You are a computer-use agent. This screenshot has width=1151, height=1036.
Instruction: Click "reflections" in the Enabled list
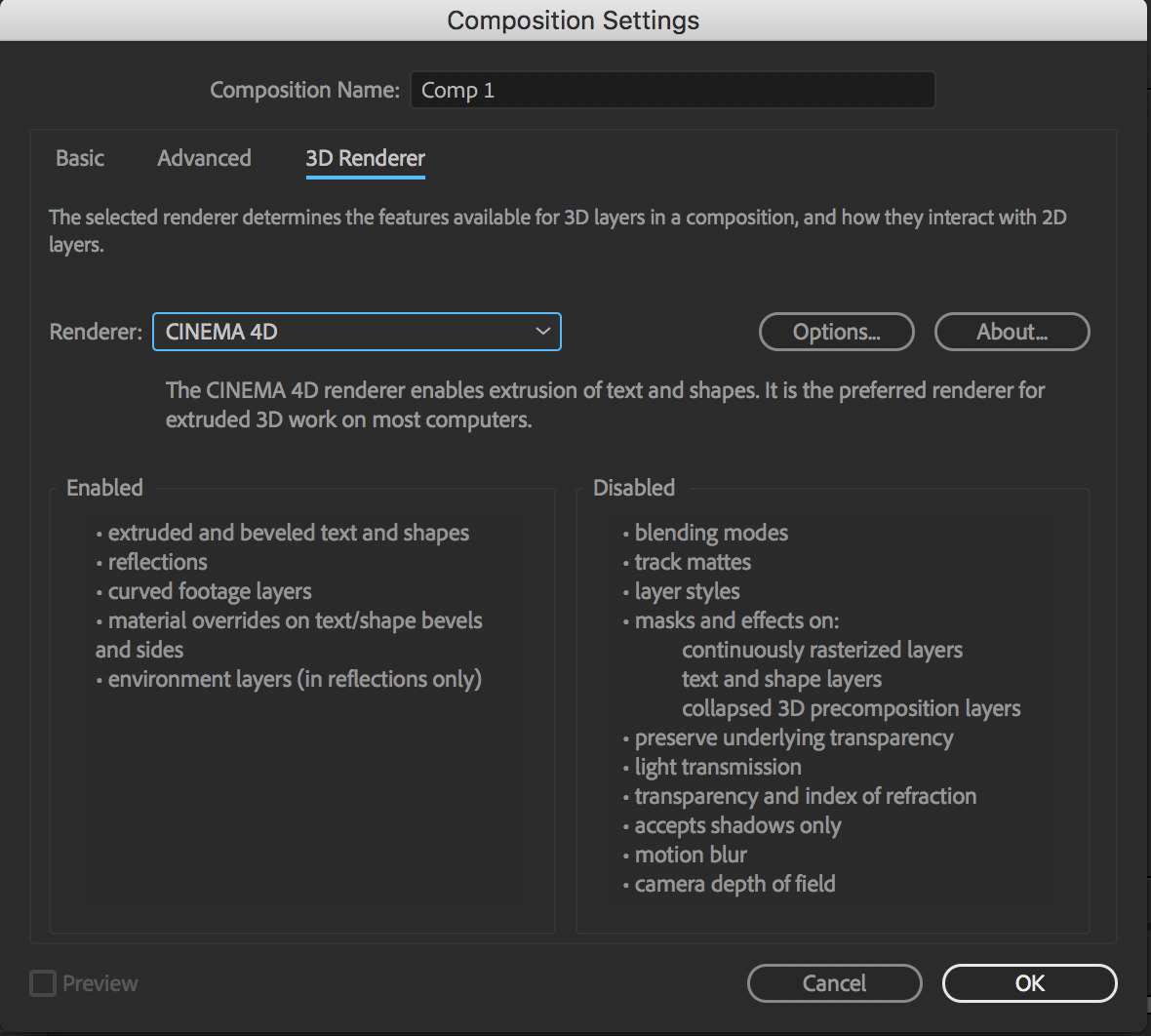click(157, 562)
